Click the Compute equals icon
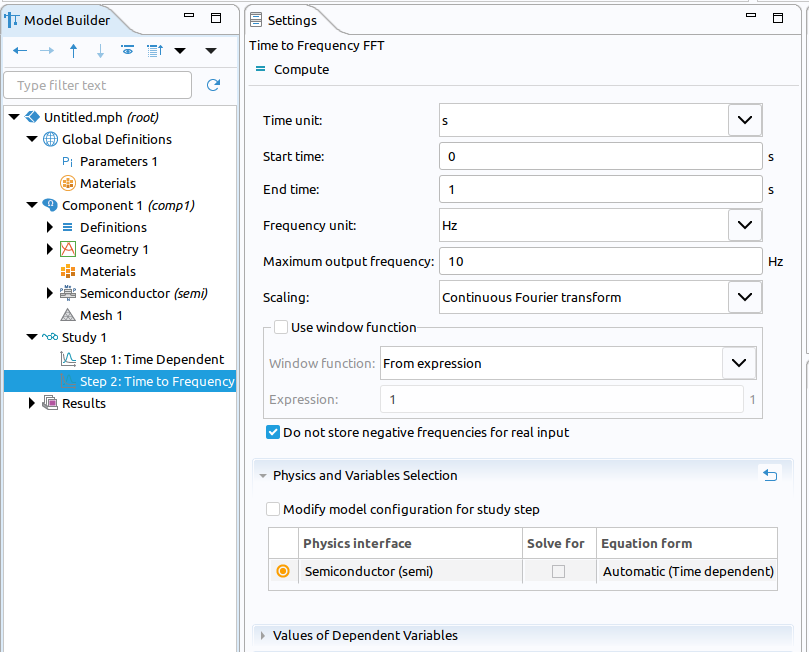 (261, 69)
